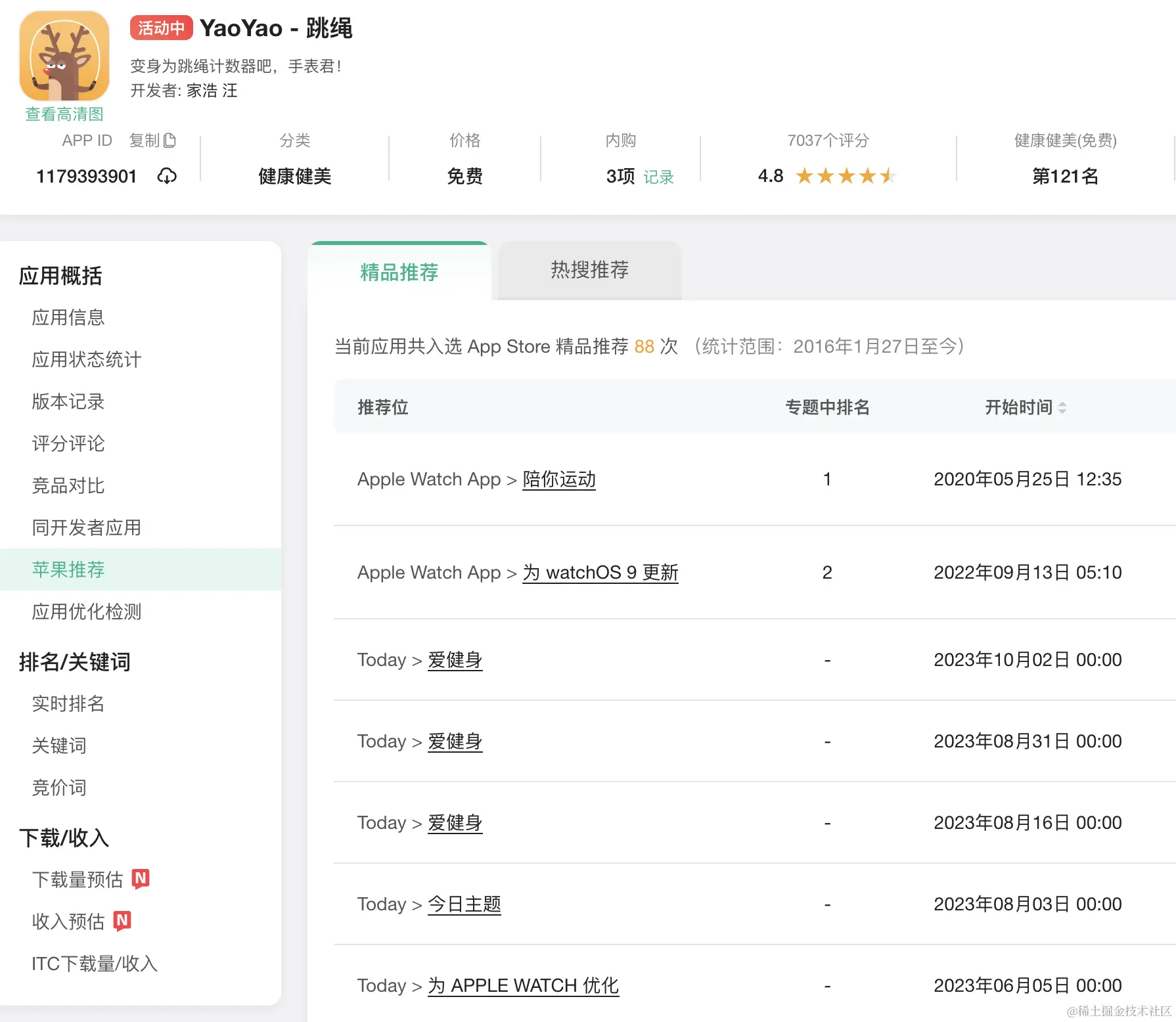1176x1022 pixels.
Task: Open 爱健身 link dated 2023年08月31日
Action: coord(455,742)
